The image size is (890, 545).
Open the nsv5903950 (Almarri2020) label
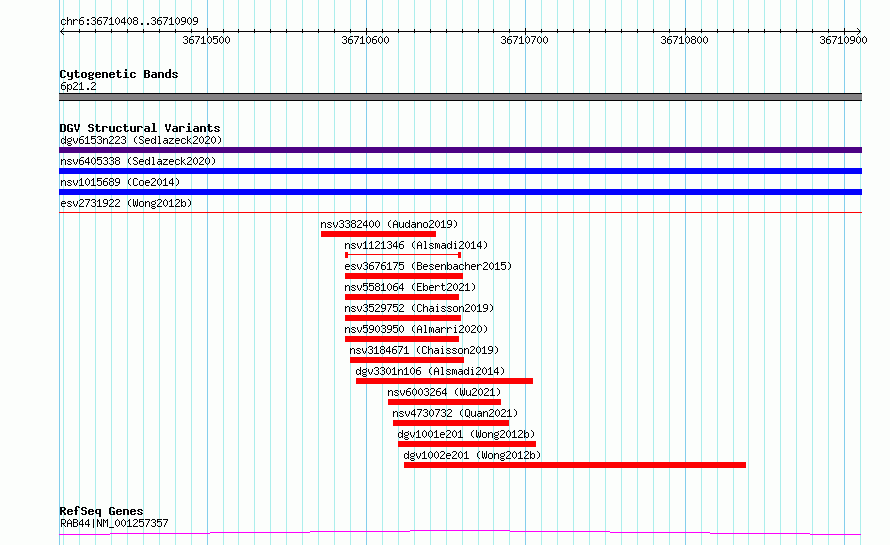(416, 329)
